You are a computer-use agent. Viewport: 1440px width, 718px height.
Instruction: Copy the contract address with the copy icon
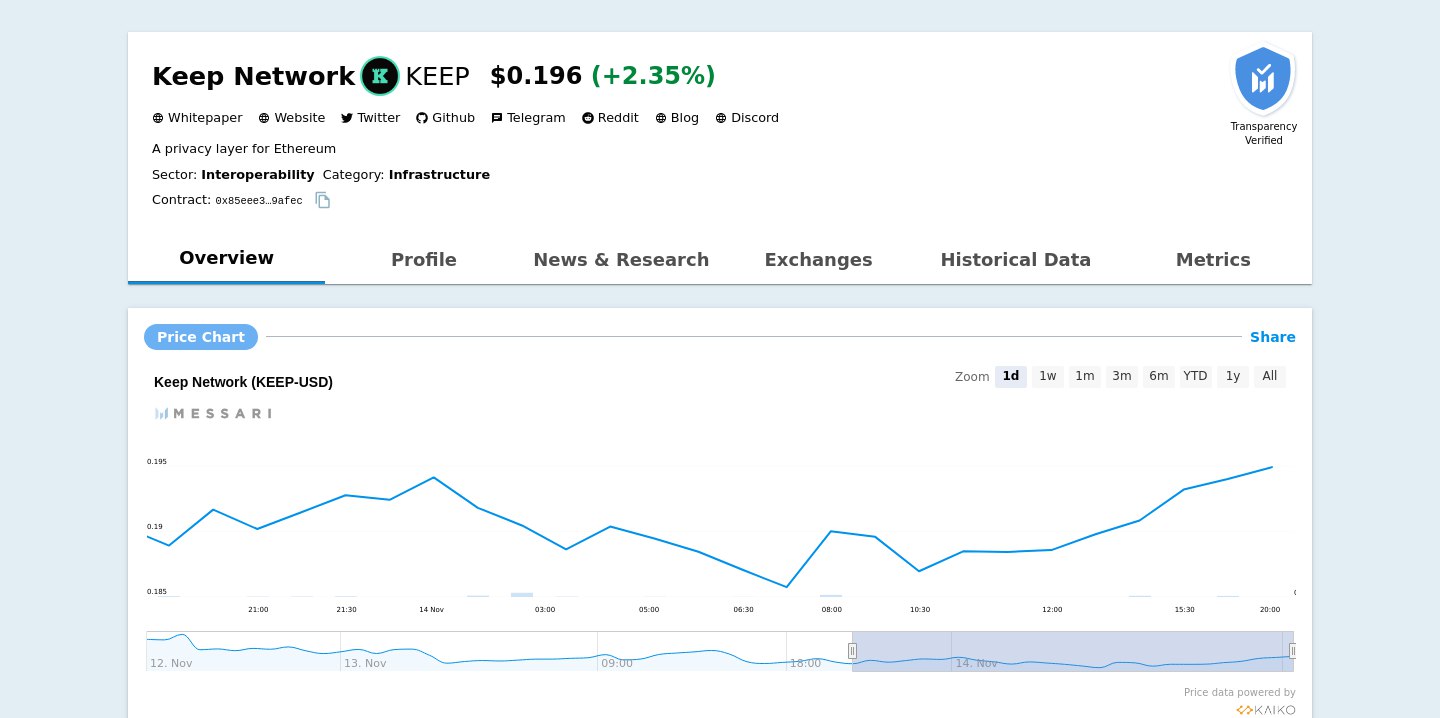pos(323,200)
